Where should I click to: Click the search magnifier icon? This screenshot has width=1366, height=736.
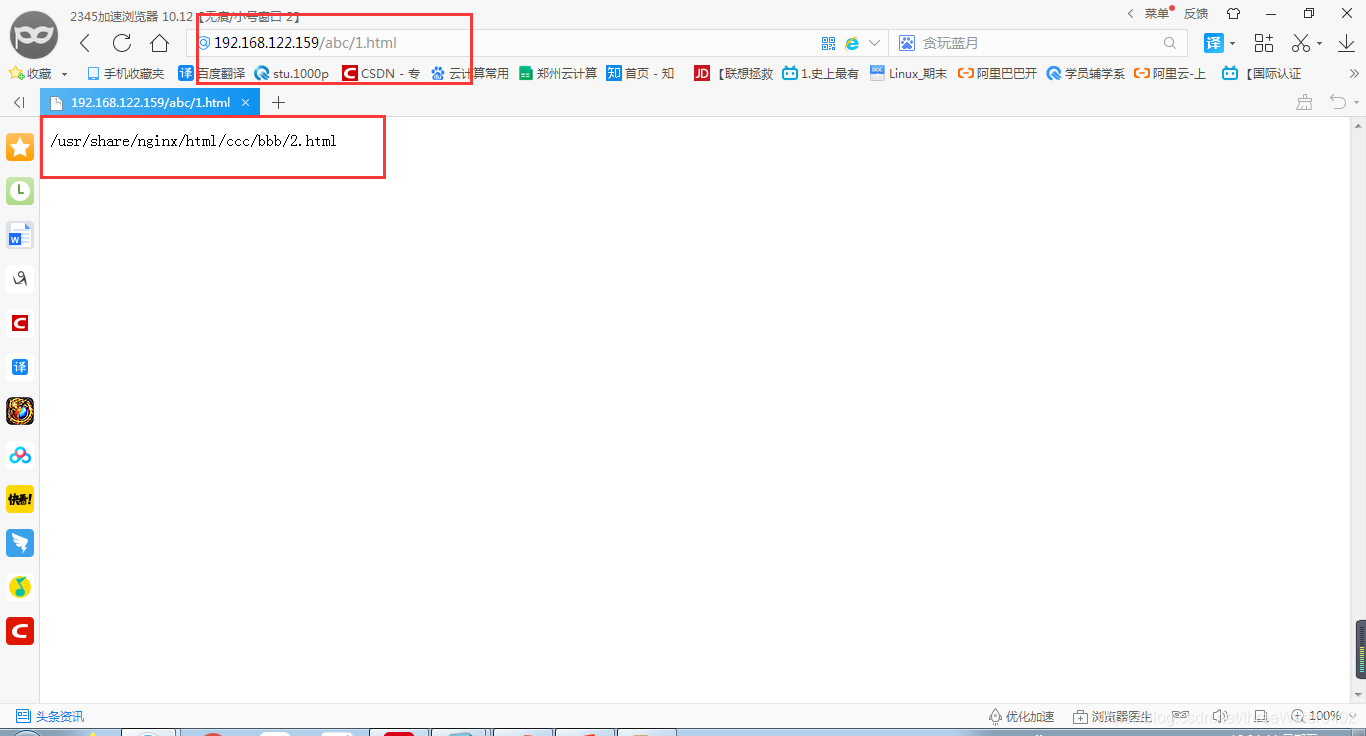coord(1170,43)
